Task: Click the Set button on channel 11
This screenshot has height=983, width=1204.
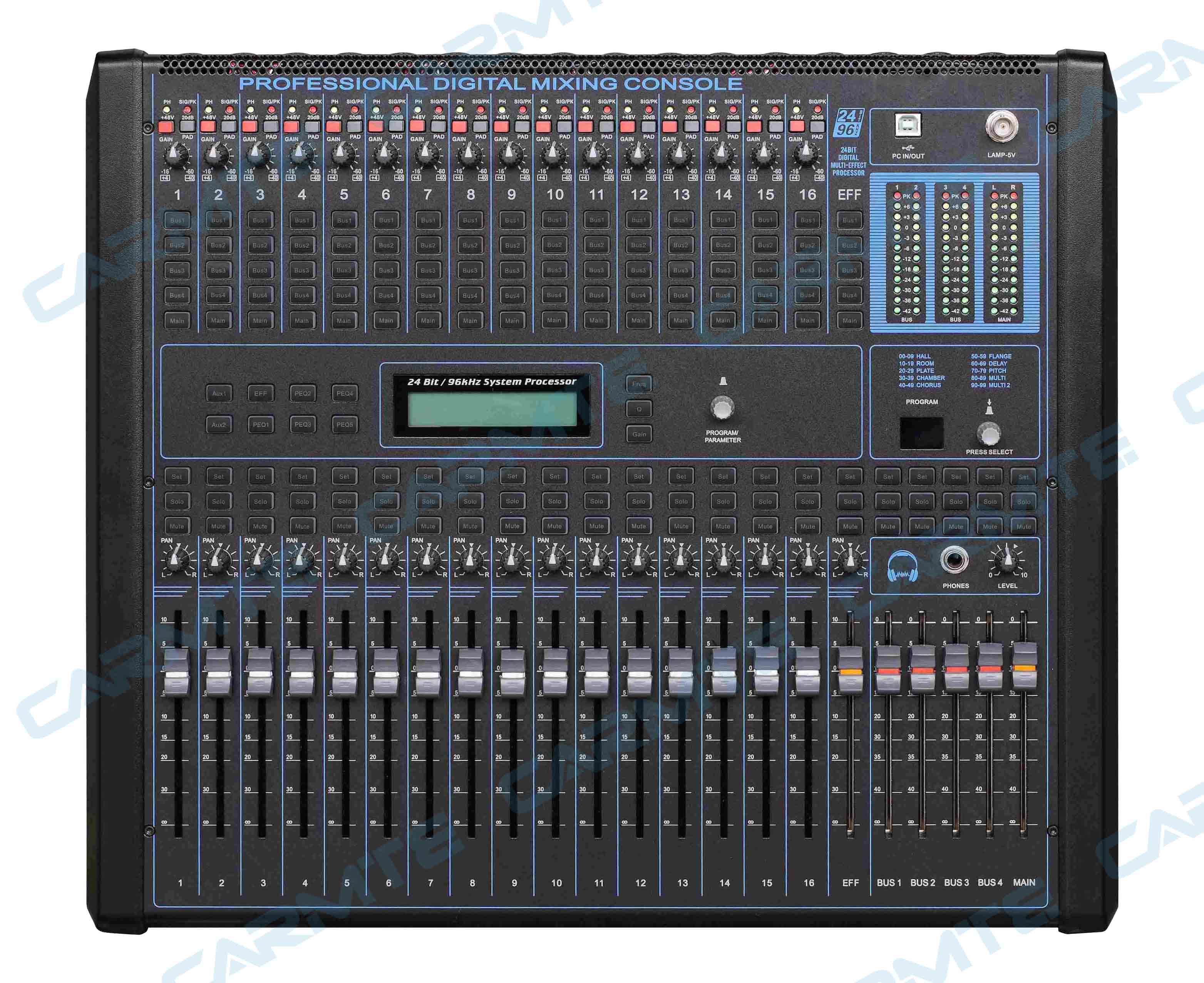Action: click(596, 477)
